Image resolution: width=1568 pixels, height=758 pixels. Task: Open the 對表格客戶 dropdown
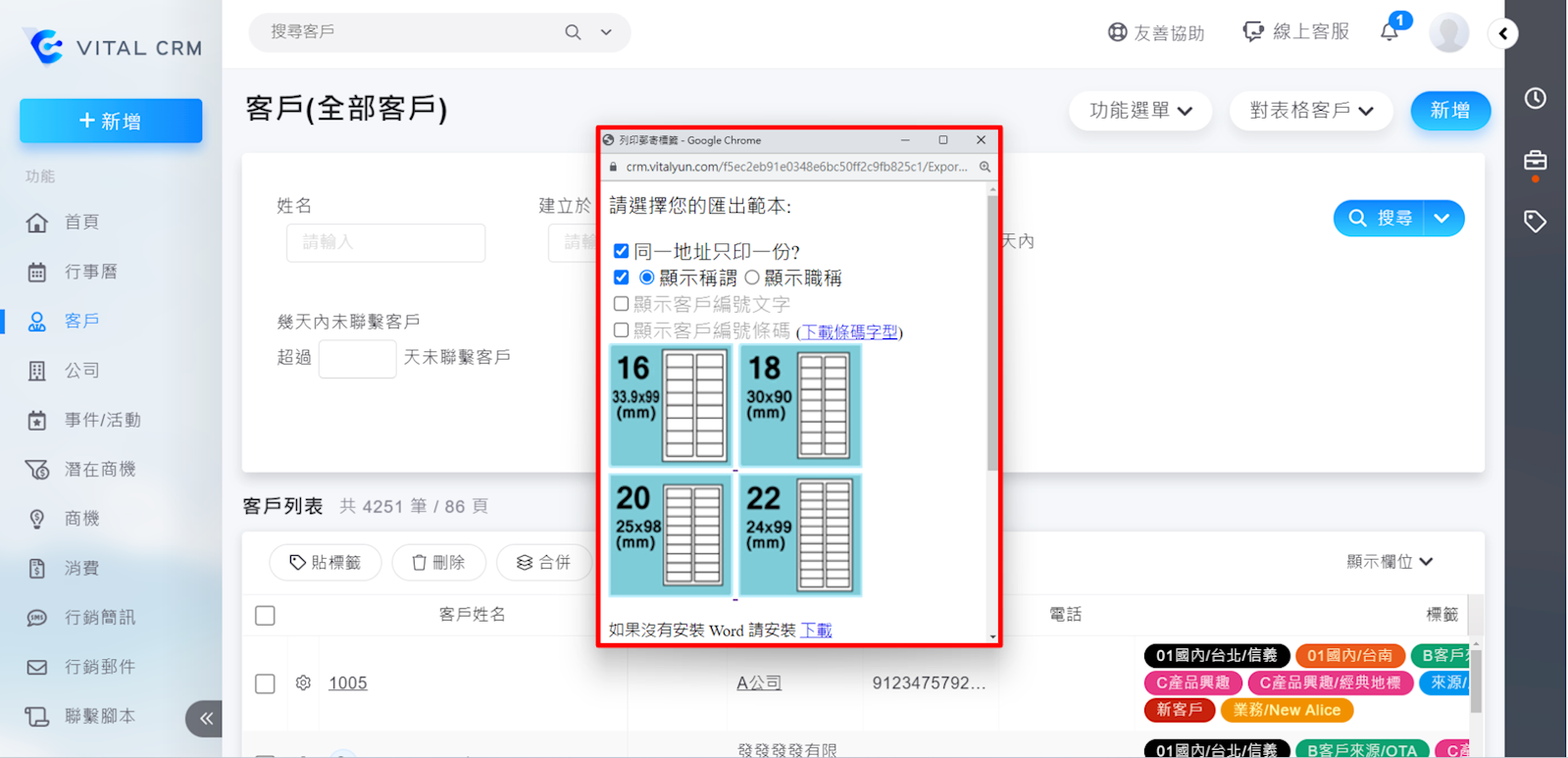1310,111
